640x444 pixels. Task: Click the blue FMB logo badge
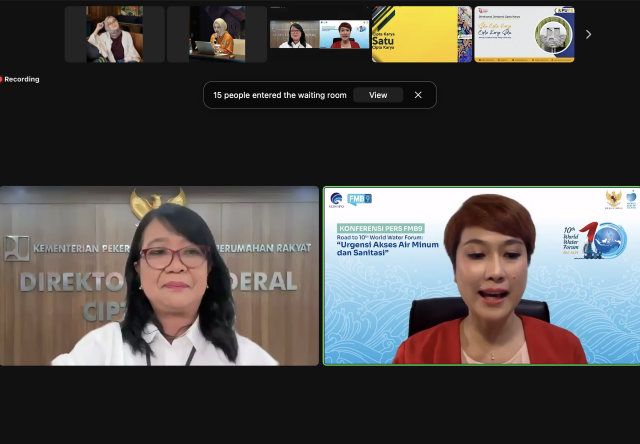point(358,200)
